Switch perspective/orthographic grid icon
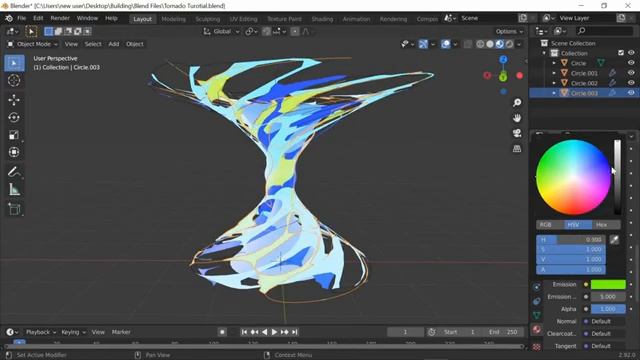640x360 pixels. click(517, 149)
